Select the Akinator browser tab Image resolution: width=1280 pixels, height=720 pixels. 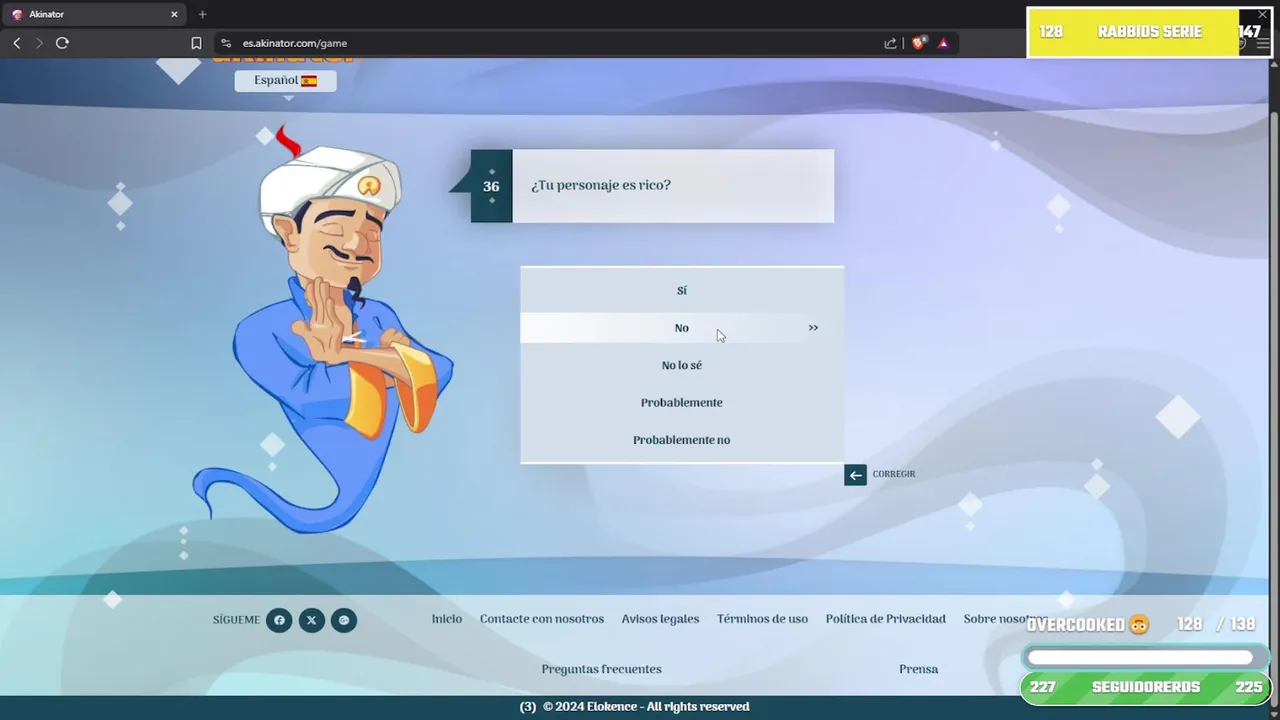click(x=95, y=14)
